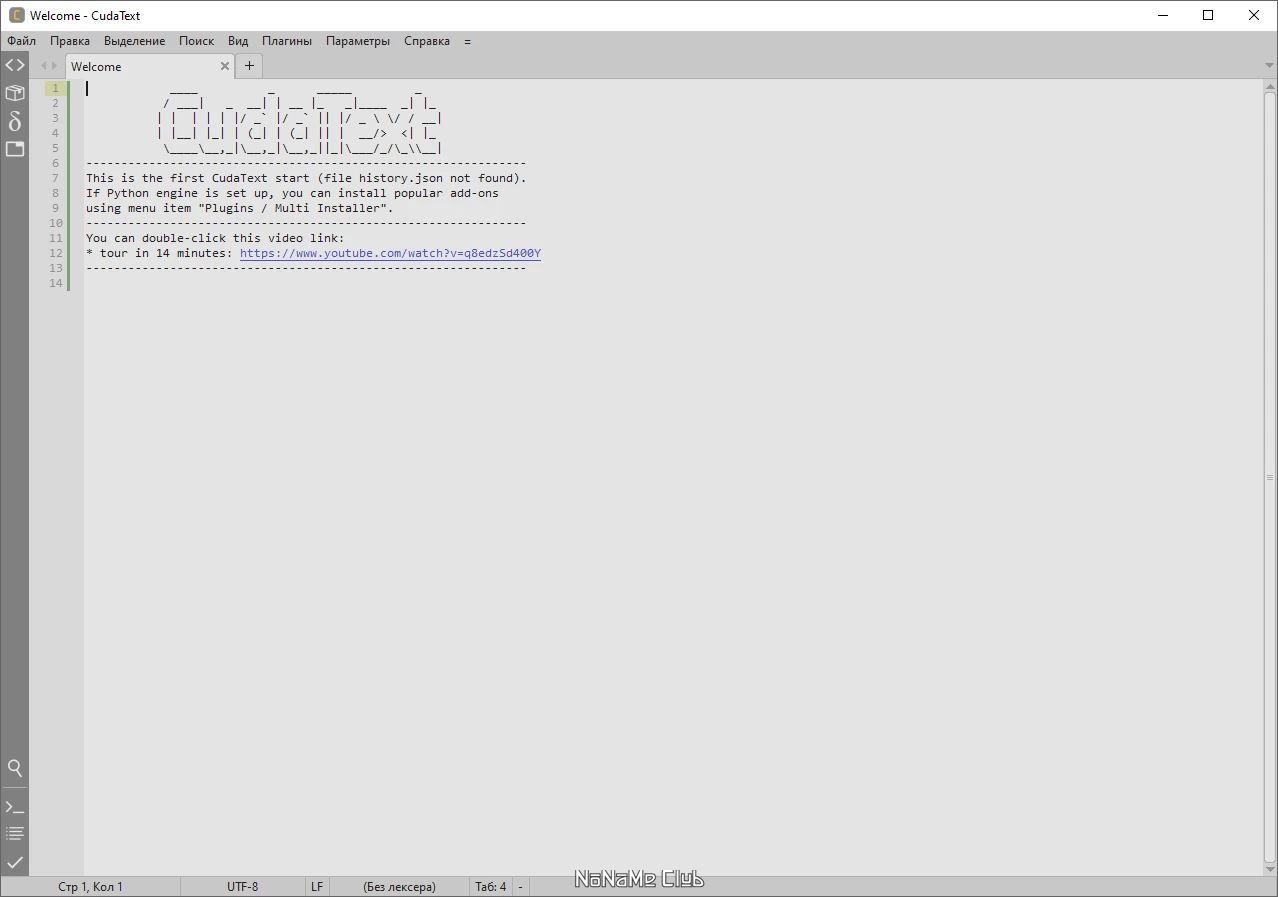This screenshot has width=1278, height=897.
Task: Open the Console panel icon
Action: (15, 807)
